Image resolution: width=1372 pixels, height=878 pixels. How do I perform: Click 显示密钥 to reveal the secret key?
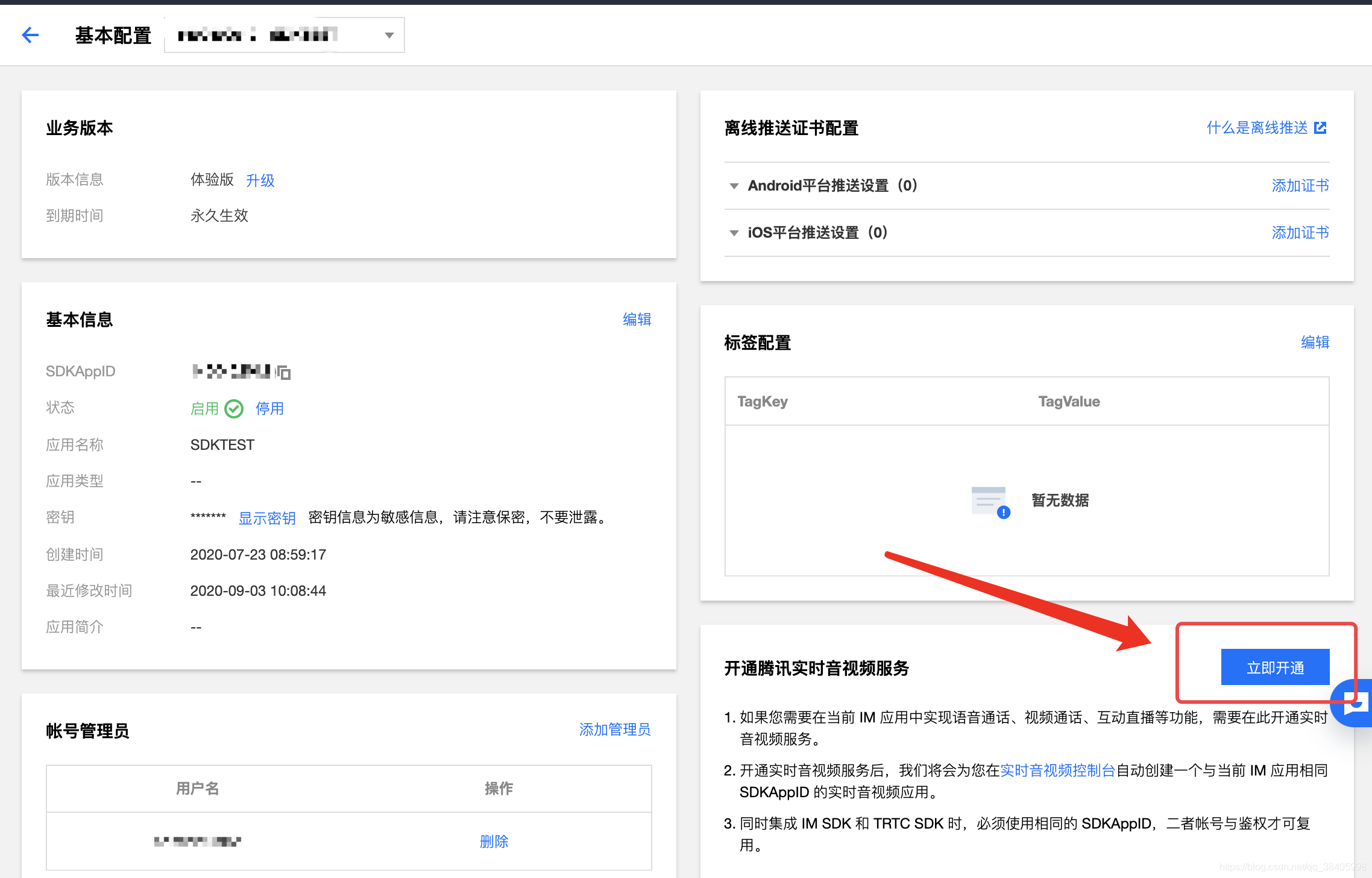click(x=267, y=518)
